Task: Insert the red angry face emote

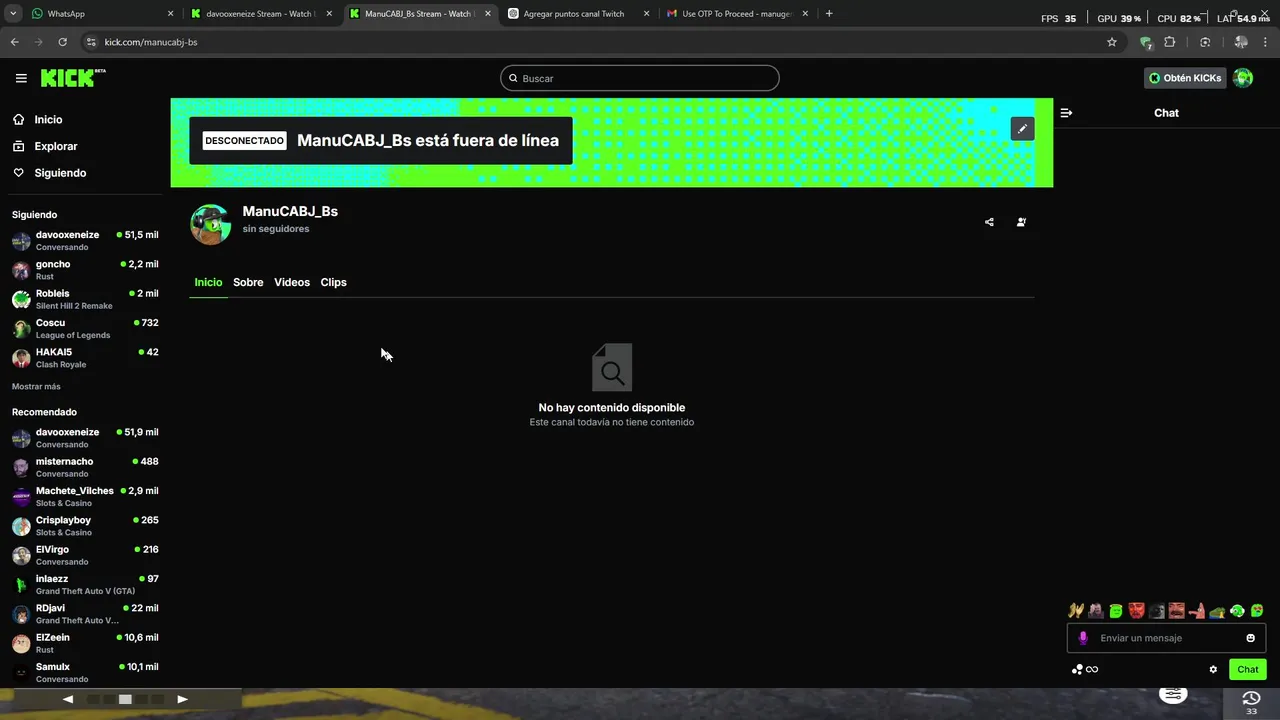Action: 1136,610
